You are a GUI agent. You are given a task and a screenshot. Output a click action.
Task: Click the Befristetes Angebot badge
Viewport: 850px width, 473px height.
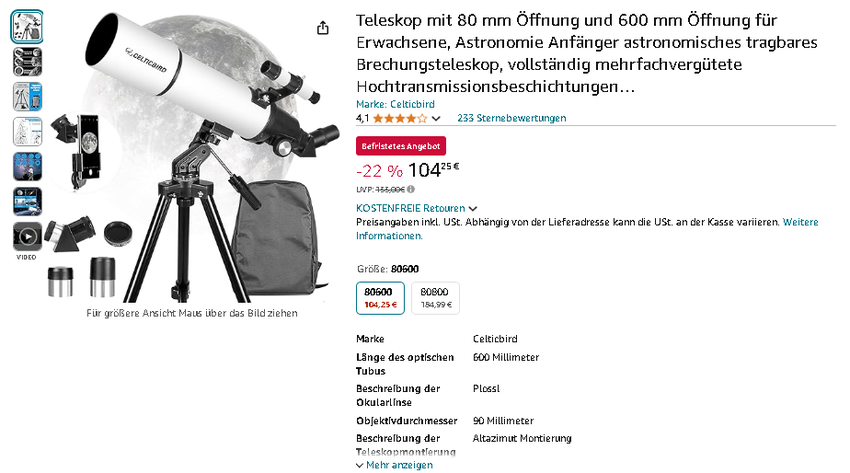tap(401, 146)
